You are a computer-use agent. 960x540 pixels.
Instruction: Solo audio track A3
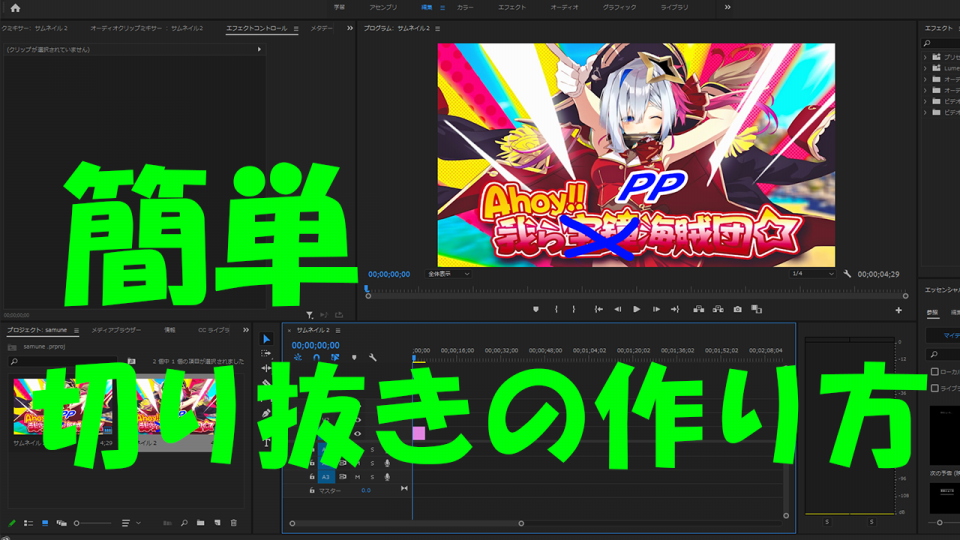(x=372, y=477)
